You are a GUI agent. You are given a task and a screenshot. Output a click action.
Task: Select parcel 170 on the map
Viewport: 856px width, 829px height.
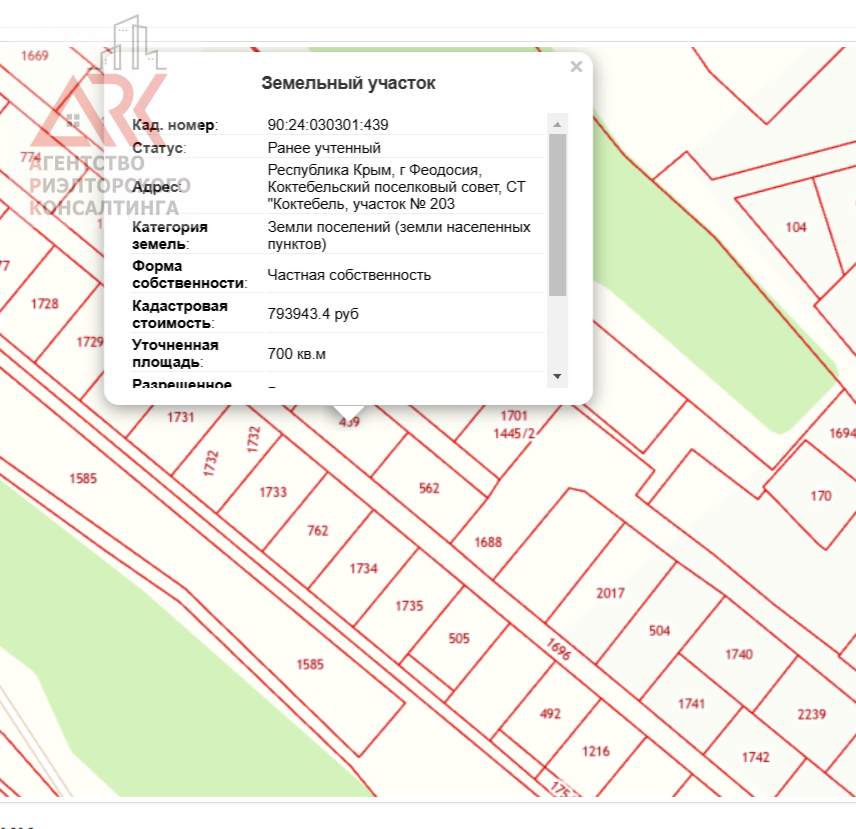[820, 495]
